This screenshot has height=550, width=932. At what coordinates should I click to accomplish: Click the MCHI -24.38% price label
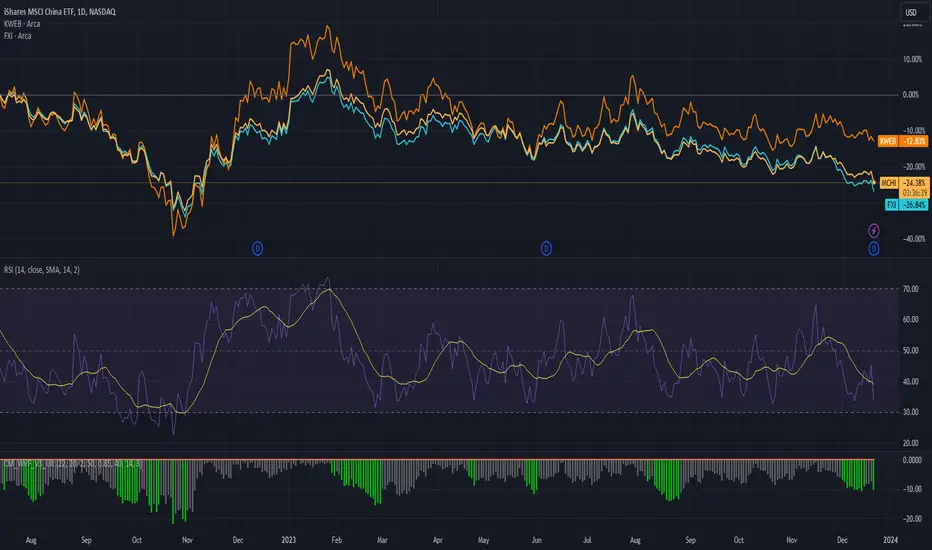(x=905, y=183)
